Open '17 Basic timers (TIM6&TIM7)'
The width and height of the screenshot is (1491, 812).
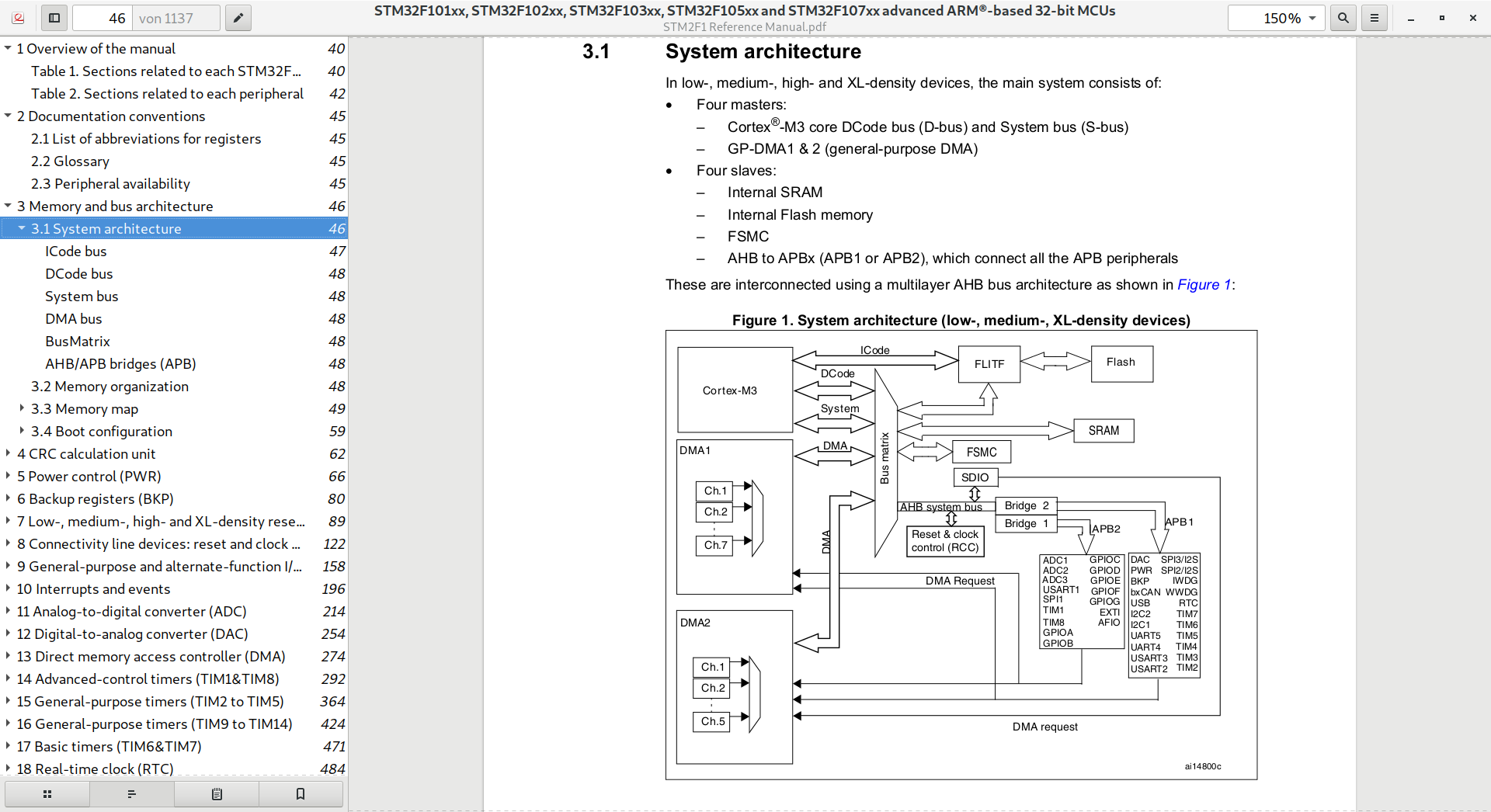click(174, 746)
